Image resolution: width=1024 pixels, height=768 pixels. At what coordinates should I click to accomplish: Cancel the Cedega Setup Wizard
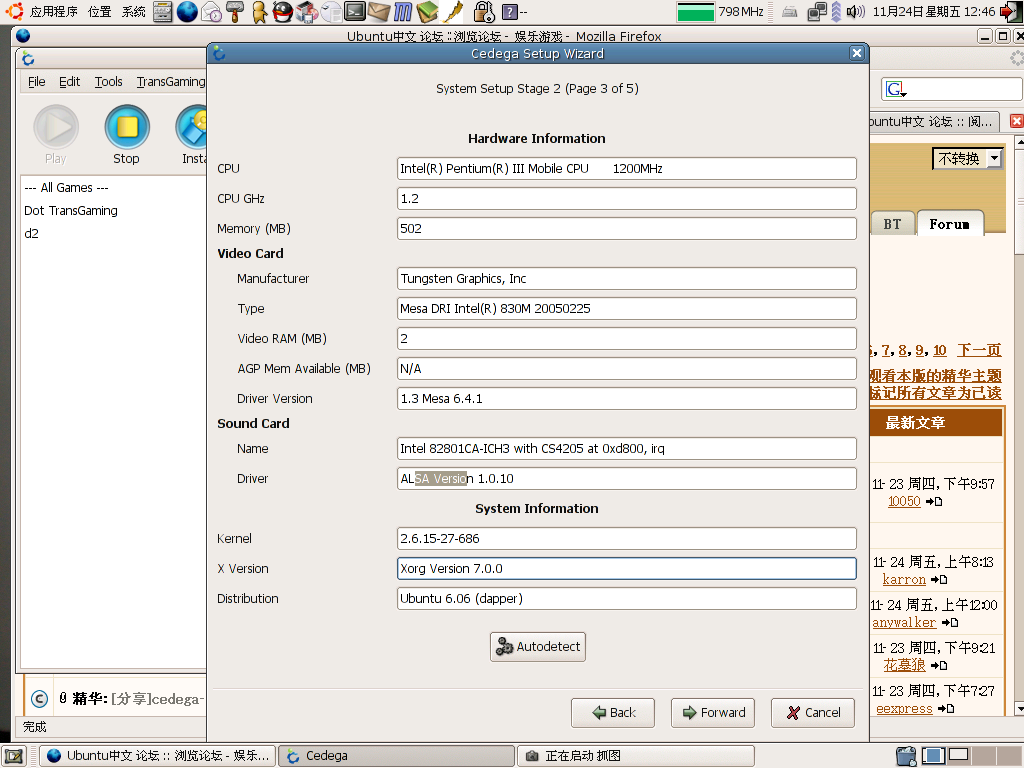coord(812,712)
